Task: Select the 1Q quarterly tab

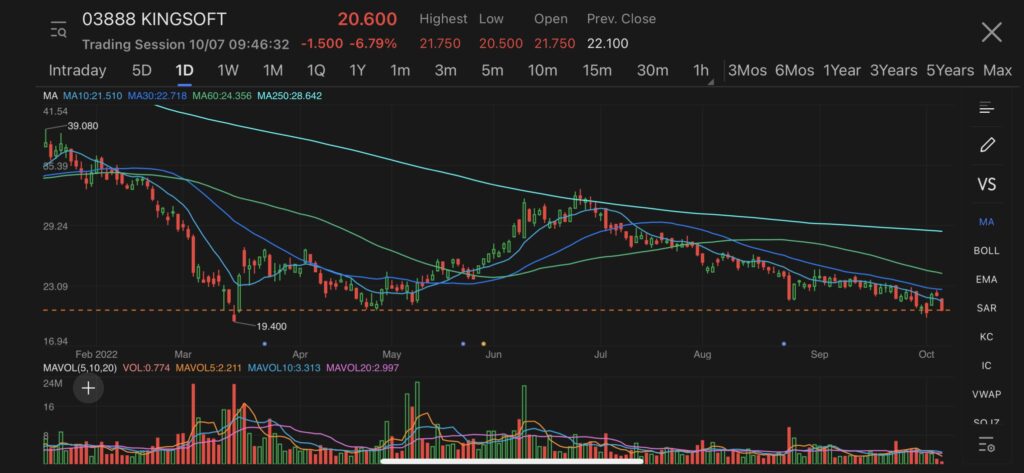Action: click(315, 71)
